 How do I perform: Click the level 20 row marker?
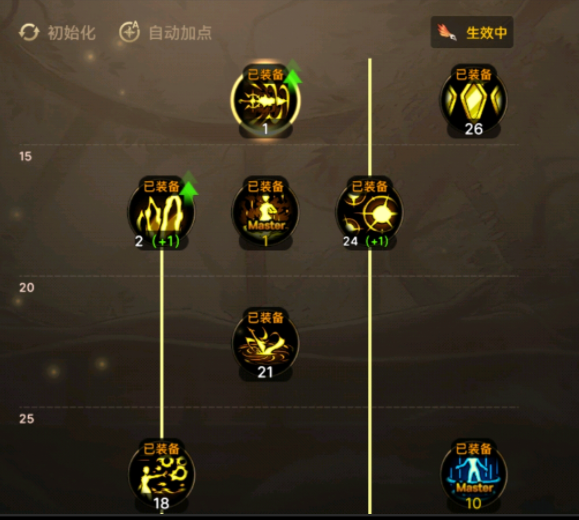point(27,287)
